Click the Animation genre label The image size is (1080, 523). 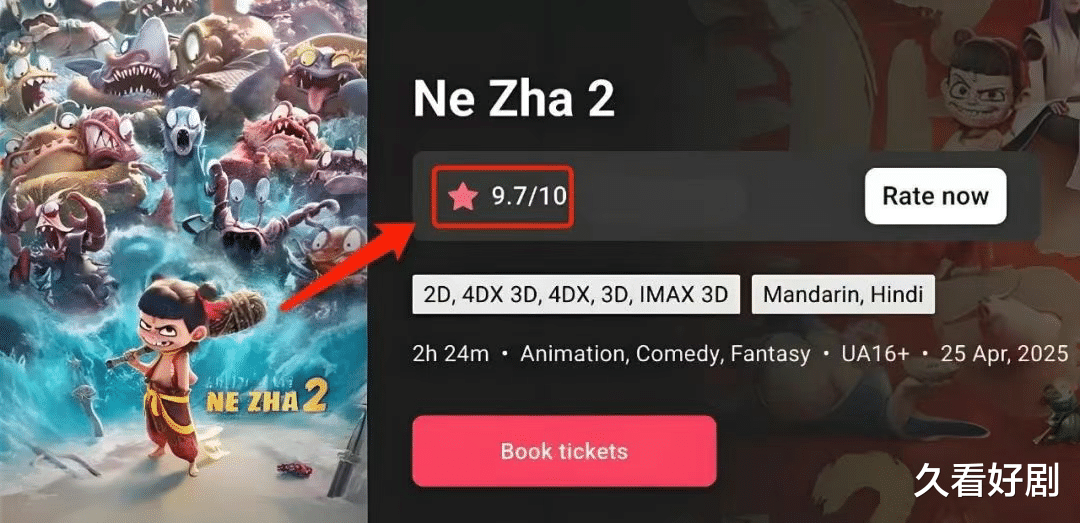pos(573,354)
